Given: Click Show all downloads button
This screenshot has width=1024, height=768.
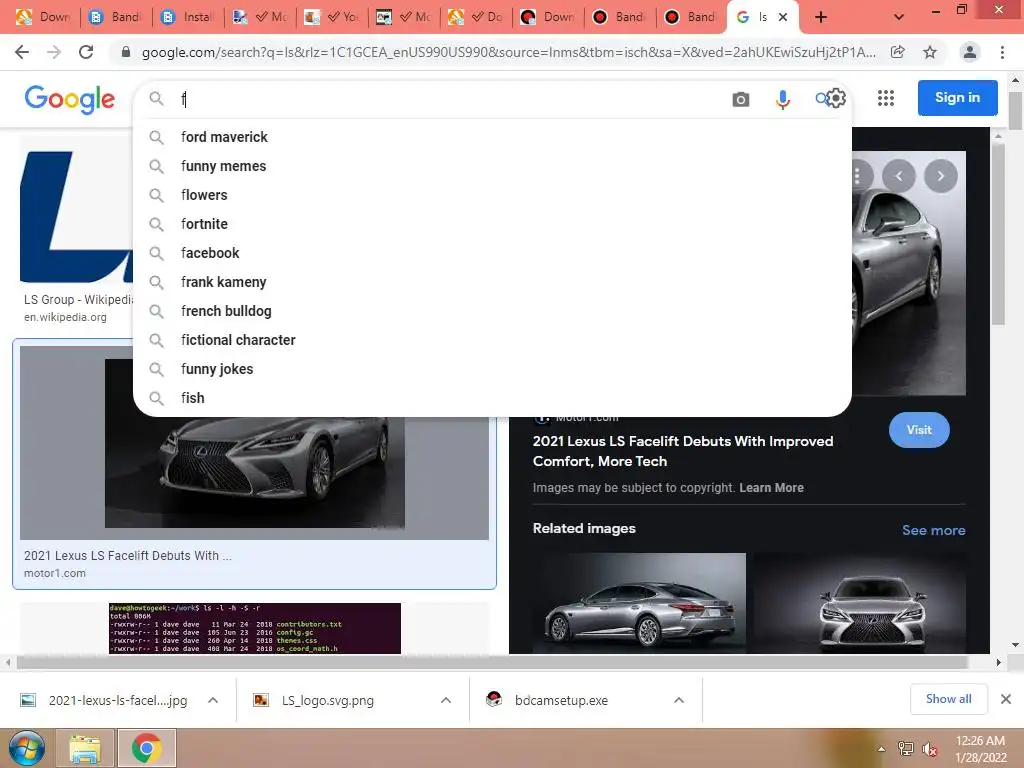Looking at the screenshot, I should click(948, 699).
